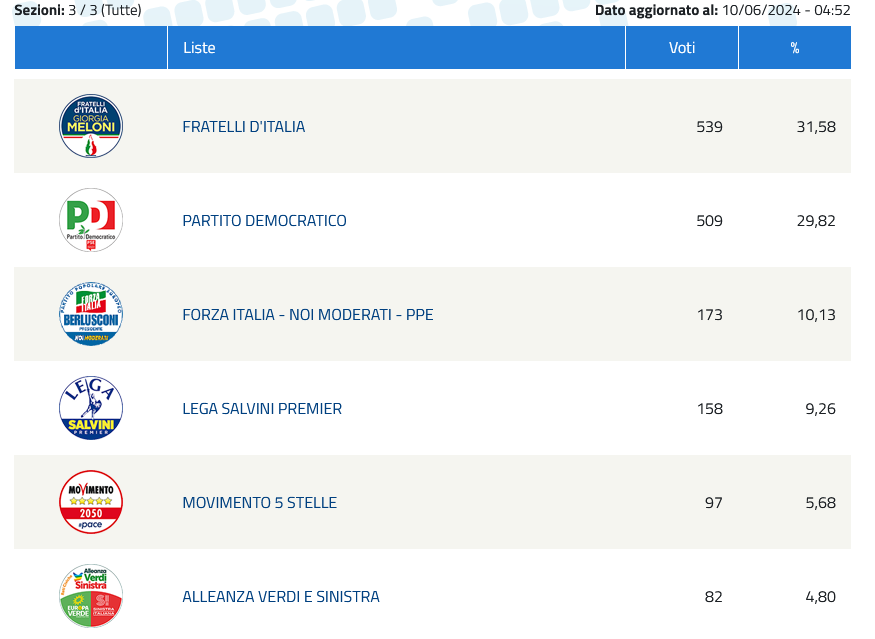Viewport: 875px width, 639px height.
Task: Click the 539 votes cell
Action: (x=709, y=127)
